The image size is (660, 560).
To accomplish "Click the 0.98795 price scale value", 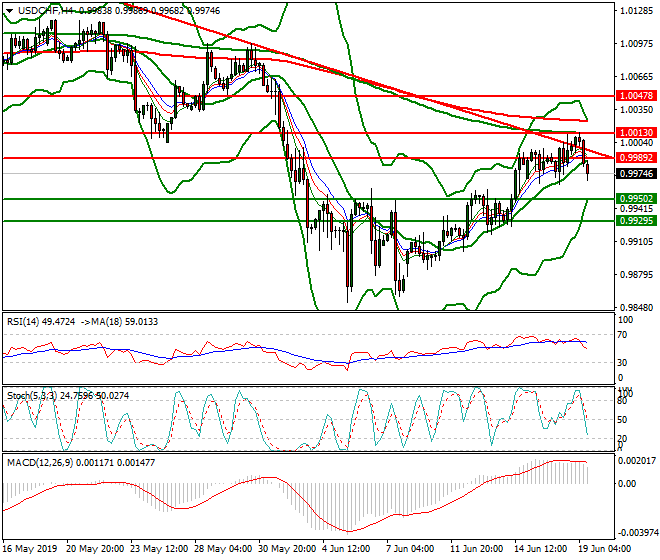I will (x=636, y=275).
